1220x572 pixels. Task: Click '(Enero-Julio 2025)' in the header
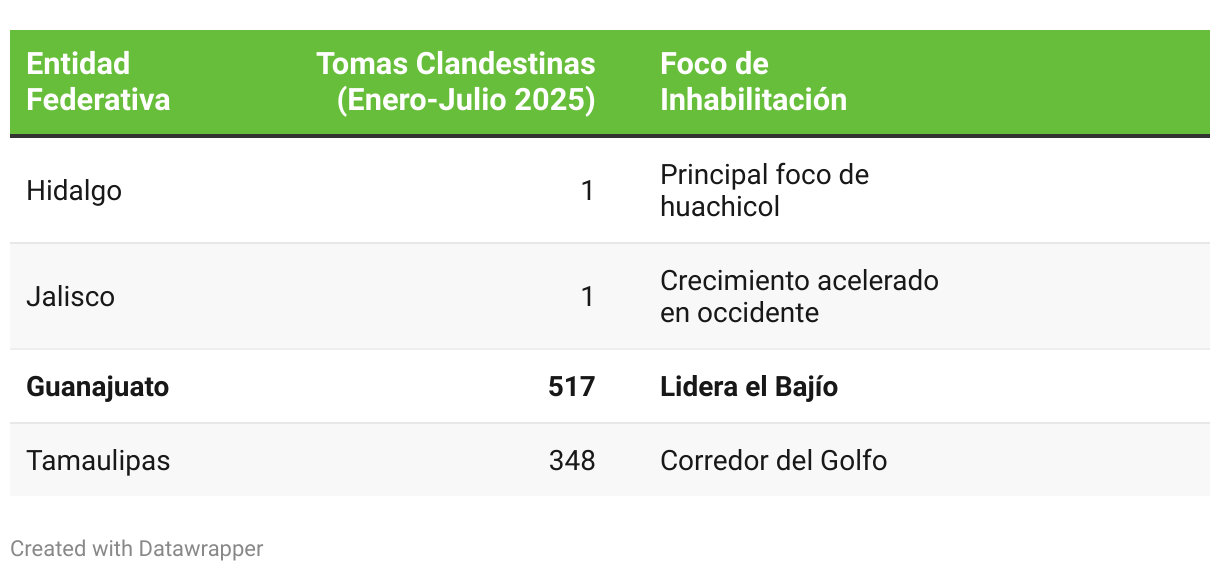pyautogui.click(x=466, y=100)
